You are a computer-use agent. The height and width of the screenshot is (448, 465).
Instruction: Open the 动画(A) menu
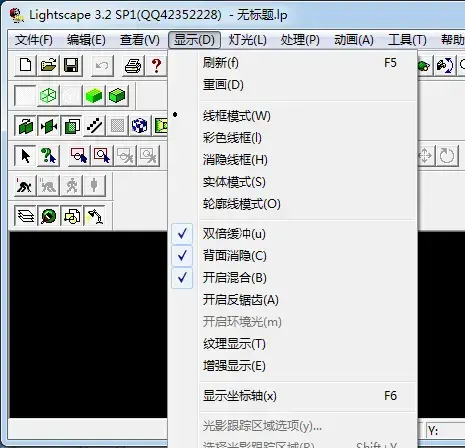354,40
